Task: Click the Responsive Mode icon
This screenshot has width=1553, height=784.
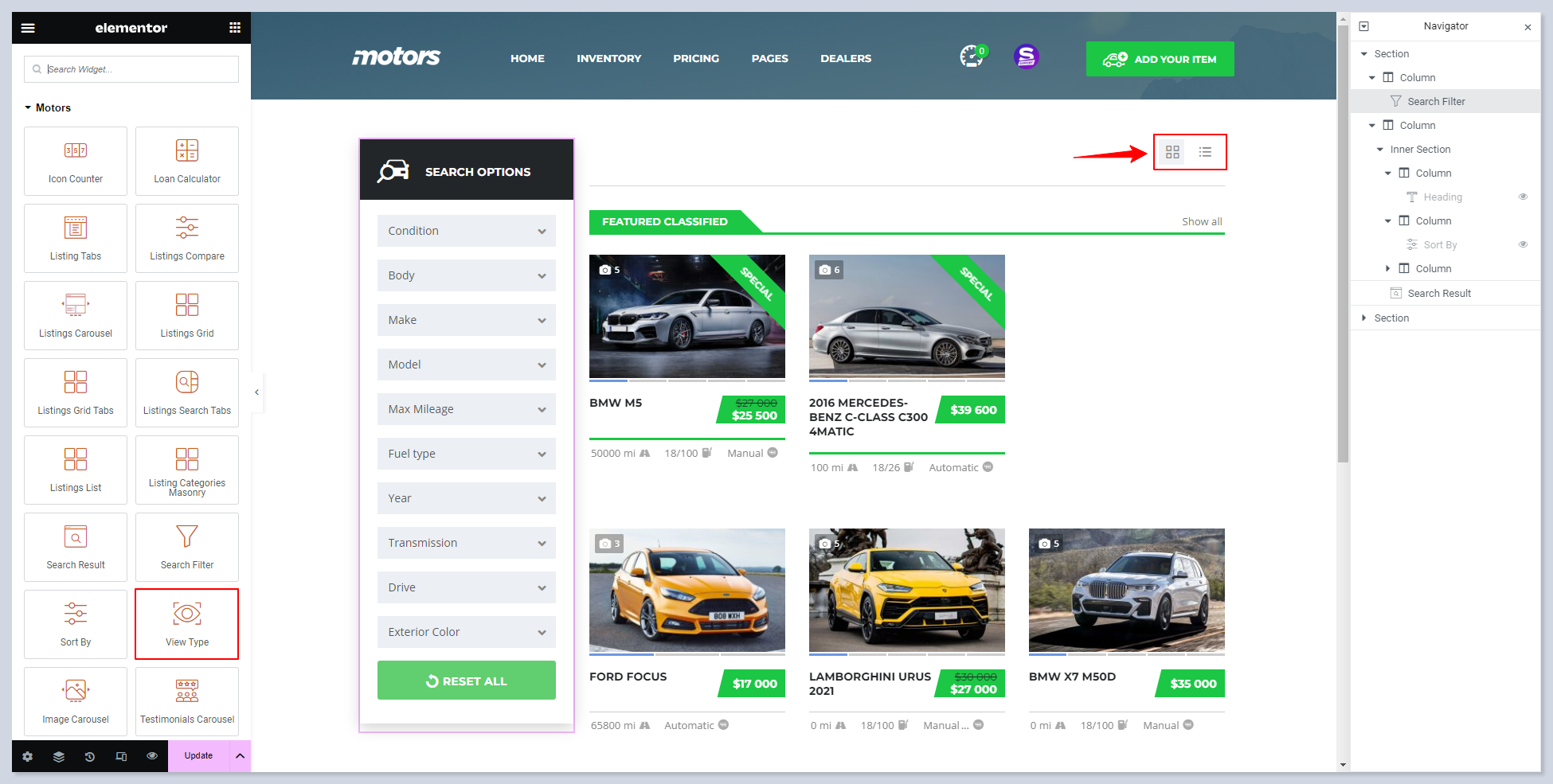Action: click(x=121, y=756)
